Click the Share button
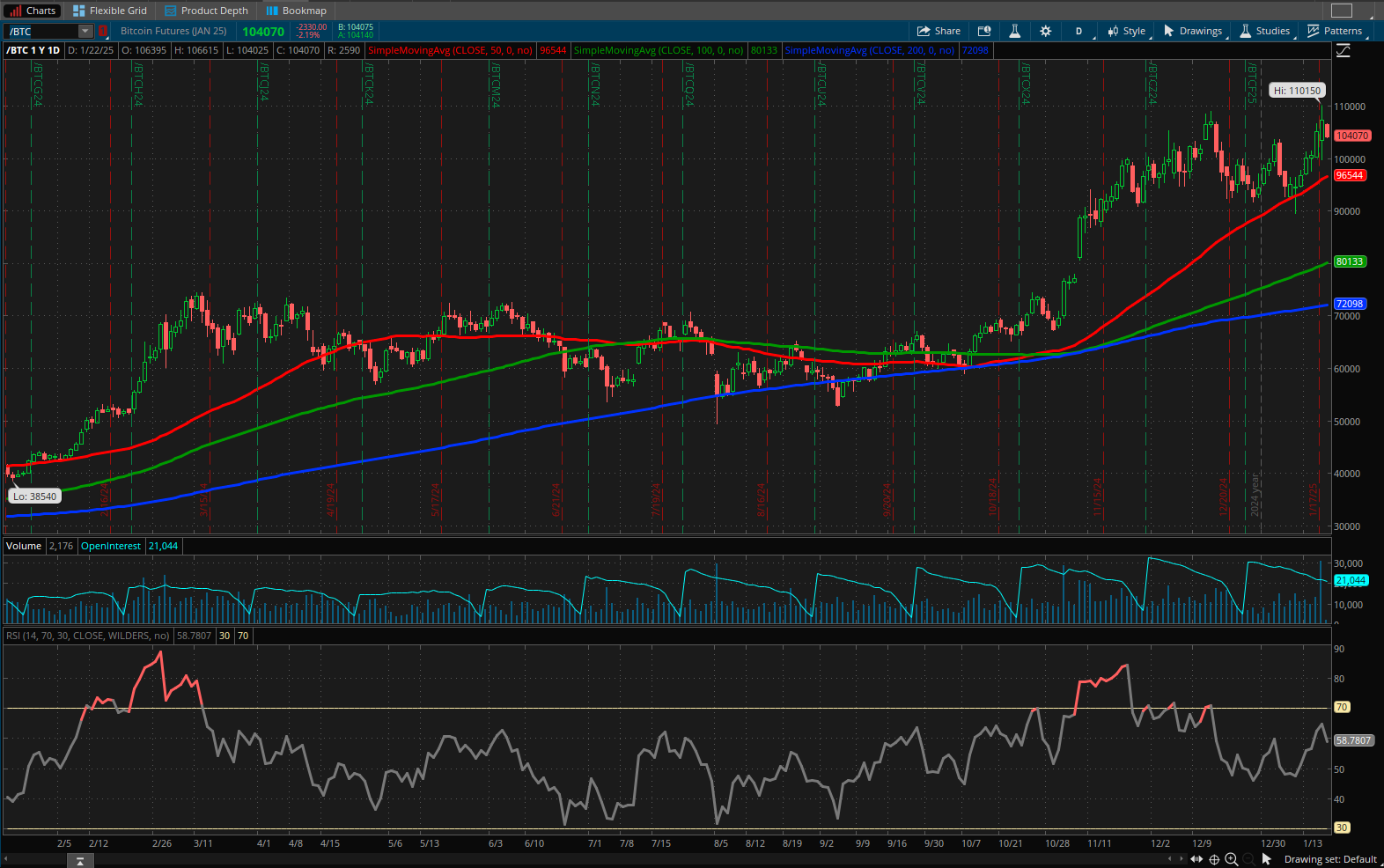Image resolution: width=1384 pixels, height=868 pixels. 939,31
